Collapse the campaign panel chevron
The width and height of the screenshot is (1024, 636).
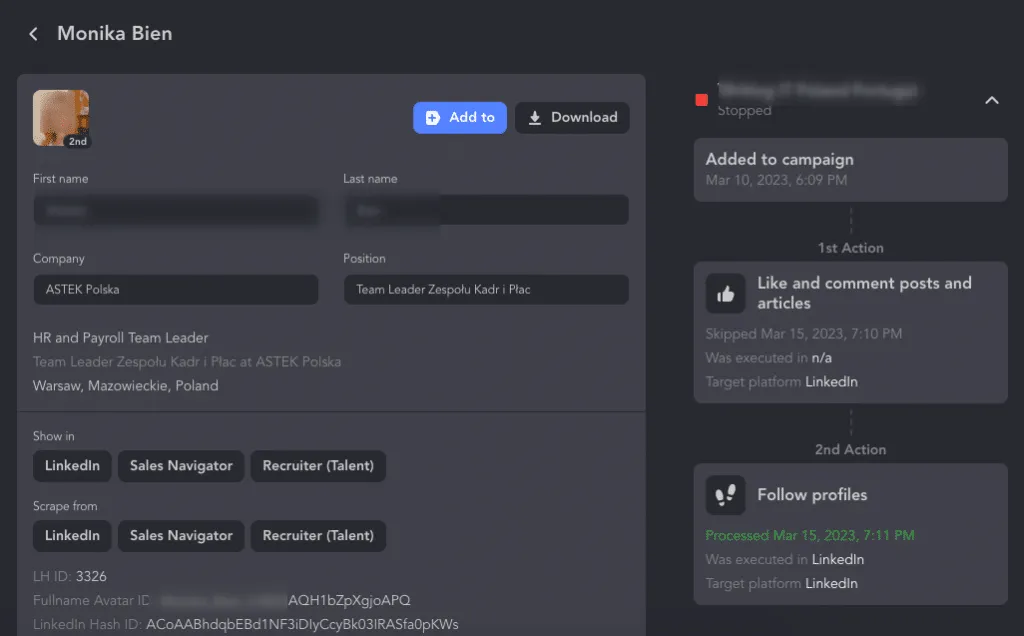click(991, 101)
